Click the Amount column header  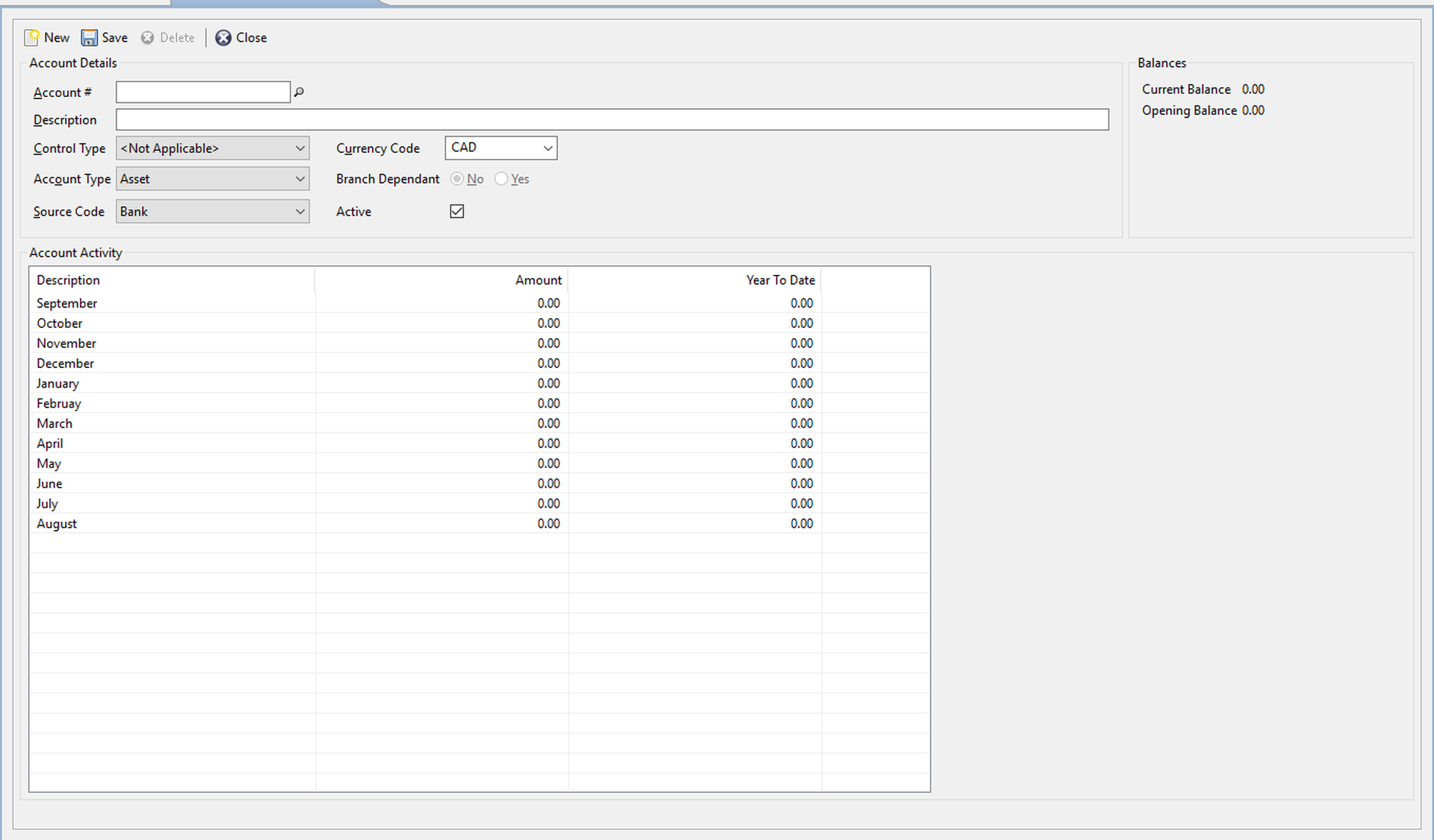[x=441, y=280]
